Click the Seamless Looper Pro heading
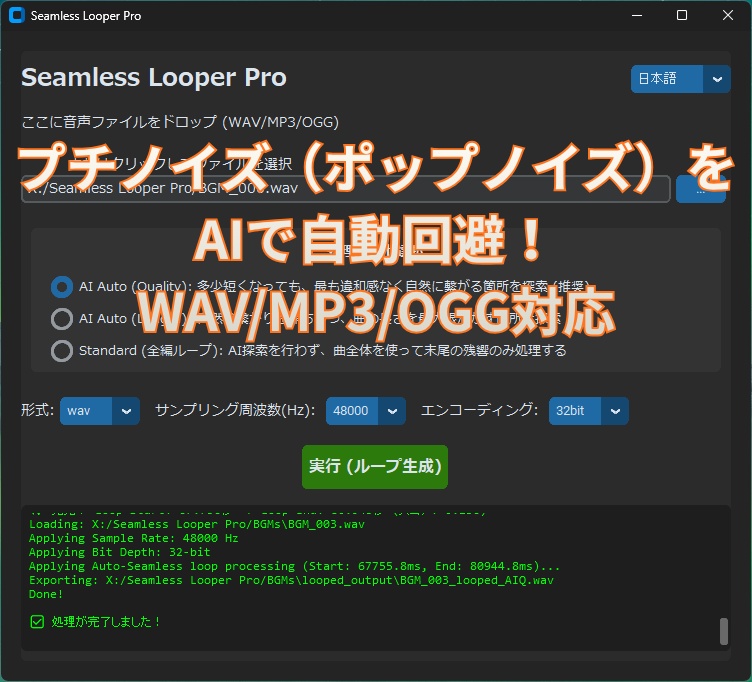This screenshot has width=752, height=682. pos(154,78)
